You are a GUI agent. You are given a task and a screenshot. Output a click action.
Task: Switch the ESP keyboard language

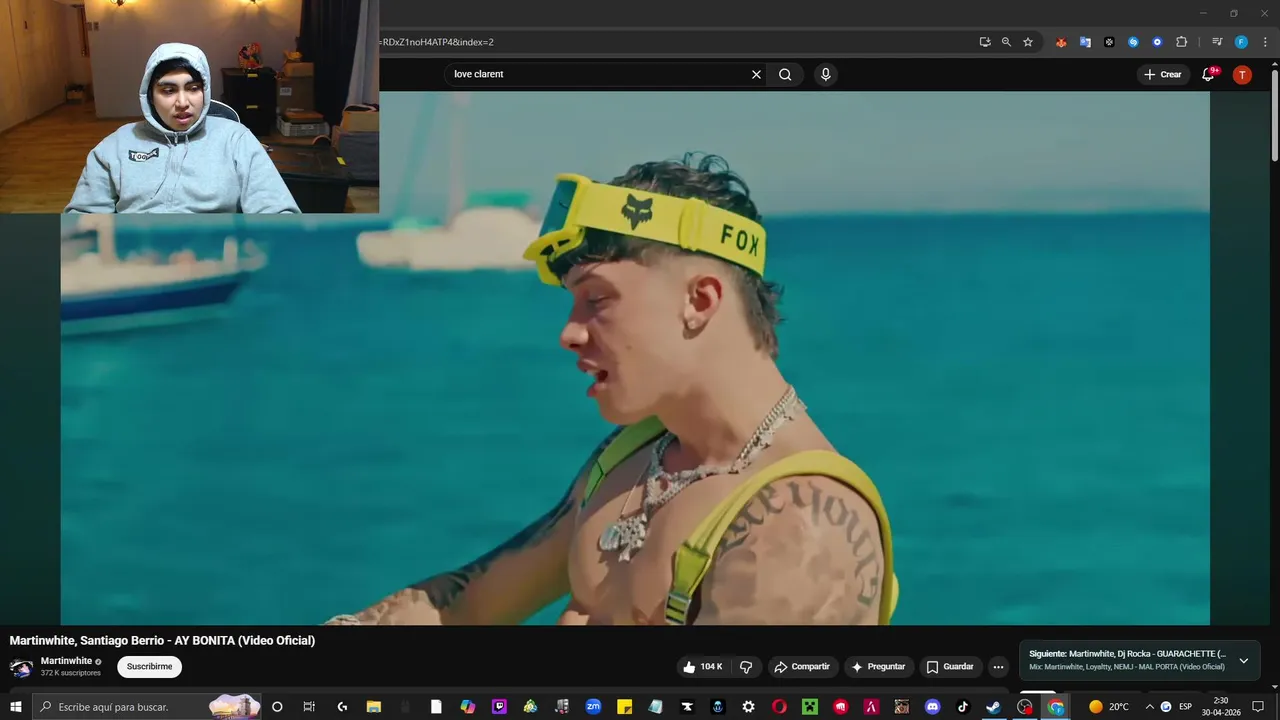tap(1186, 707)
